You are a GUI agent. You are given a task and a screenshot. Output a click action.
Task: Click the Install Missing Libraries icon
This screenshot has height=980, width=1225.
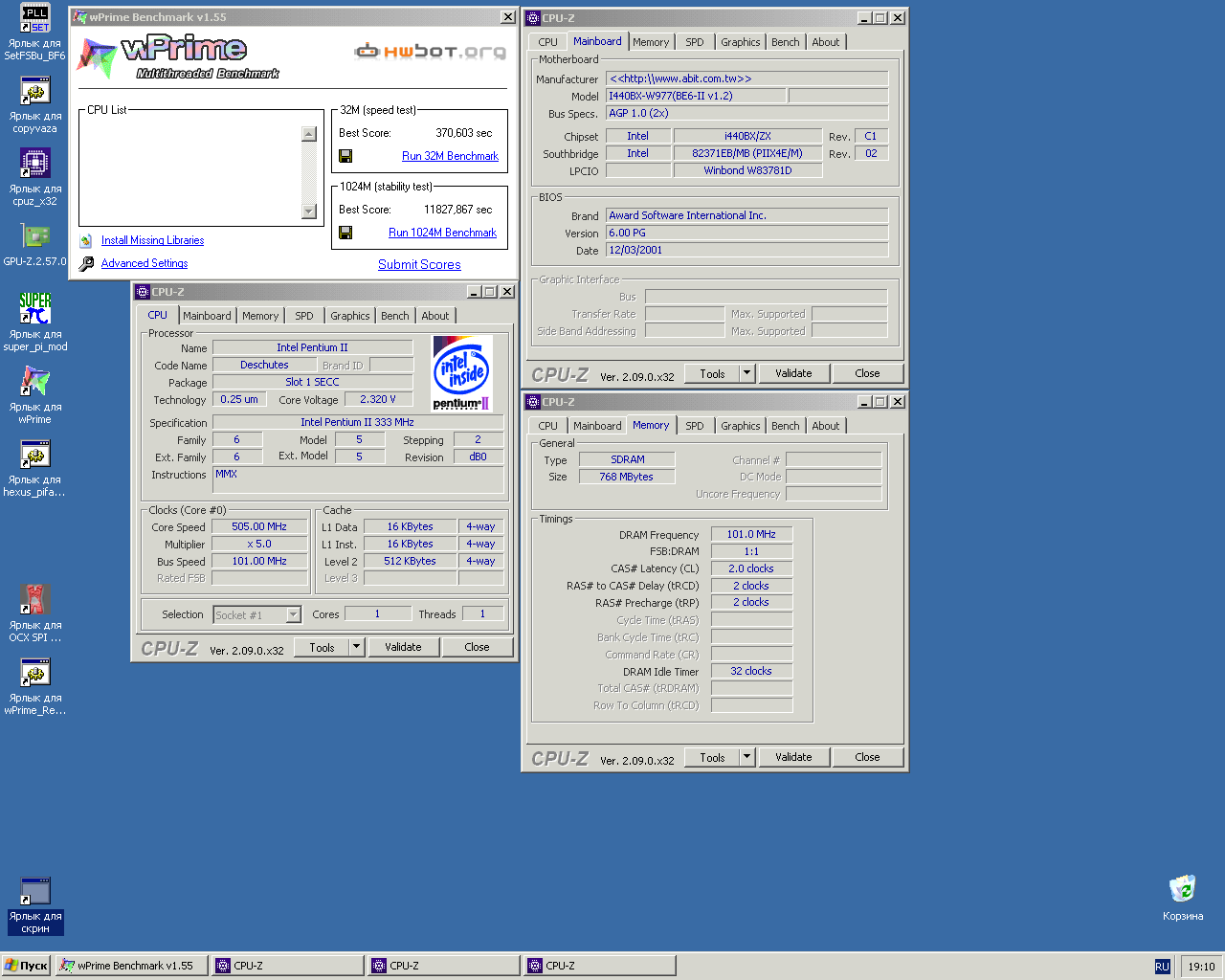[x=86, y=240]
